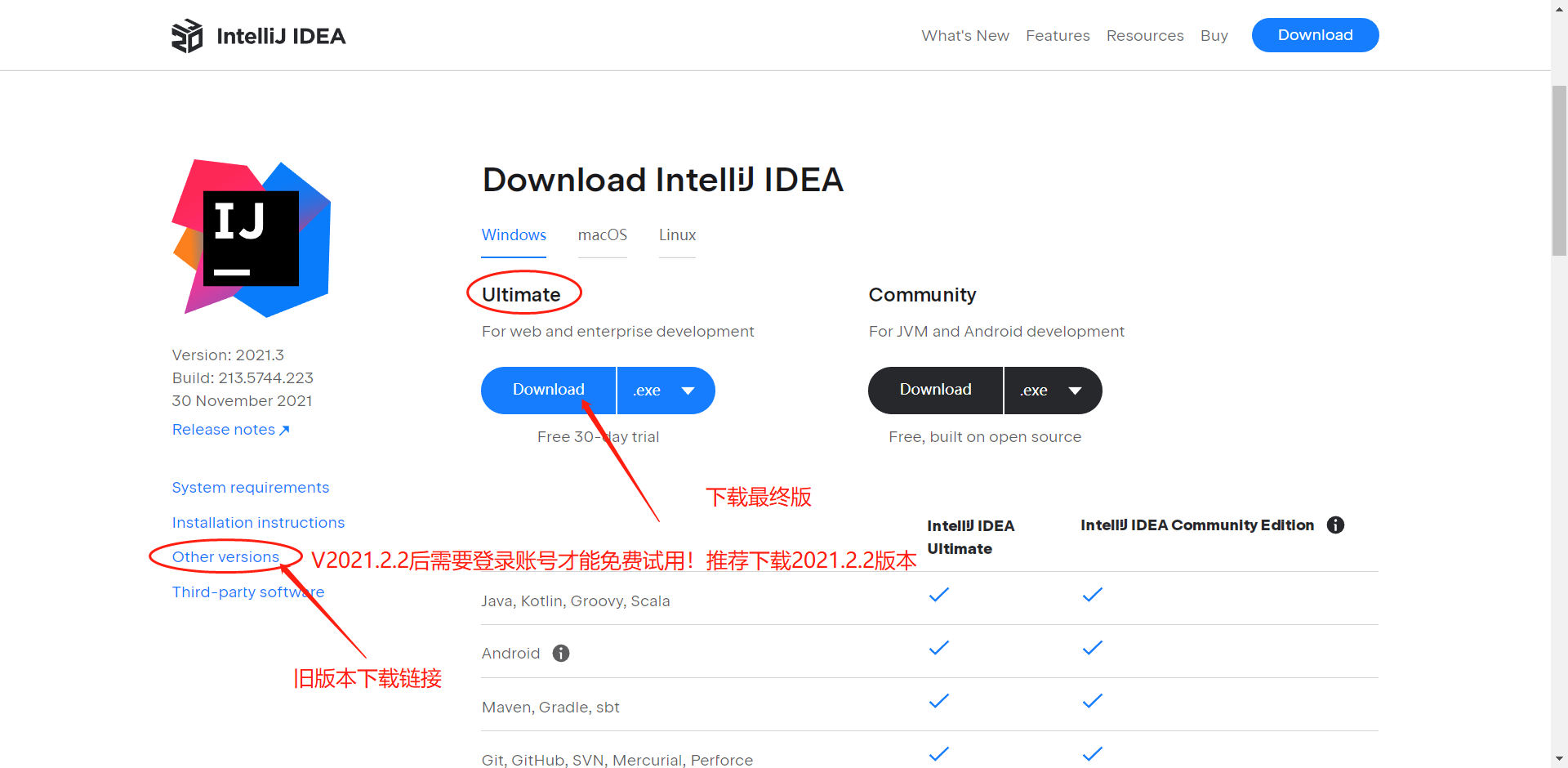The image size is (1568, 768).
Task: Click the IJ product artwork image
Action: tap(251, 237)
